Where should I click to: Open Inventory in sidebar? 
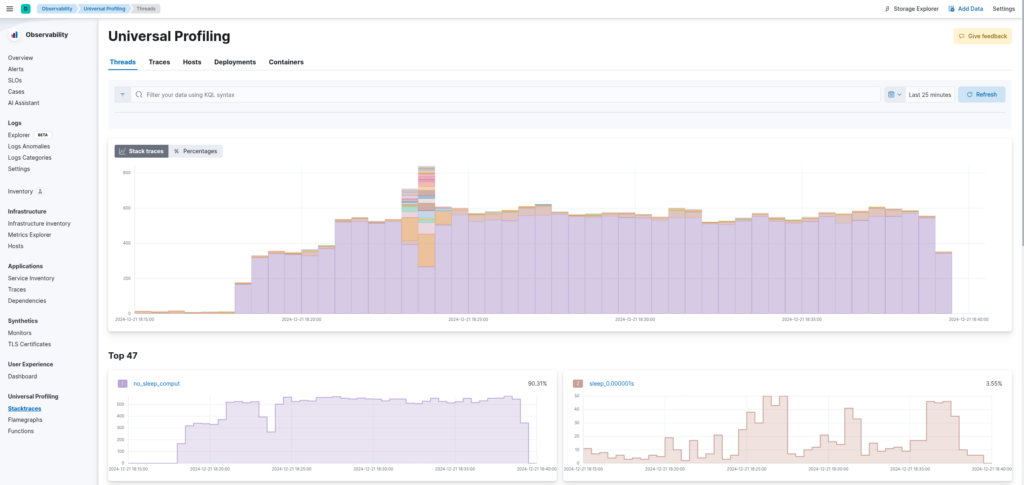coord(20,191)
